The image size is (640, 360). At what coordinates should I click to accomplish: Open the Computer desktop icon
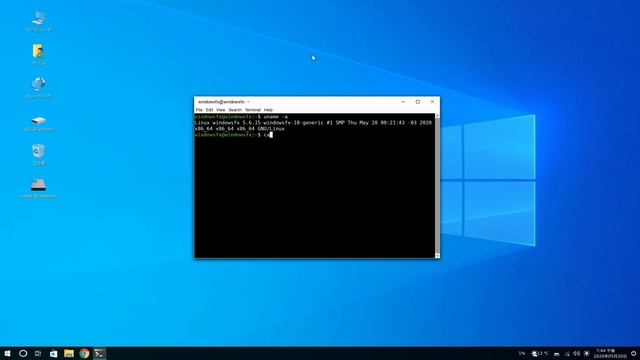(38, 21)
